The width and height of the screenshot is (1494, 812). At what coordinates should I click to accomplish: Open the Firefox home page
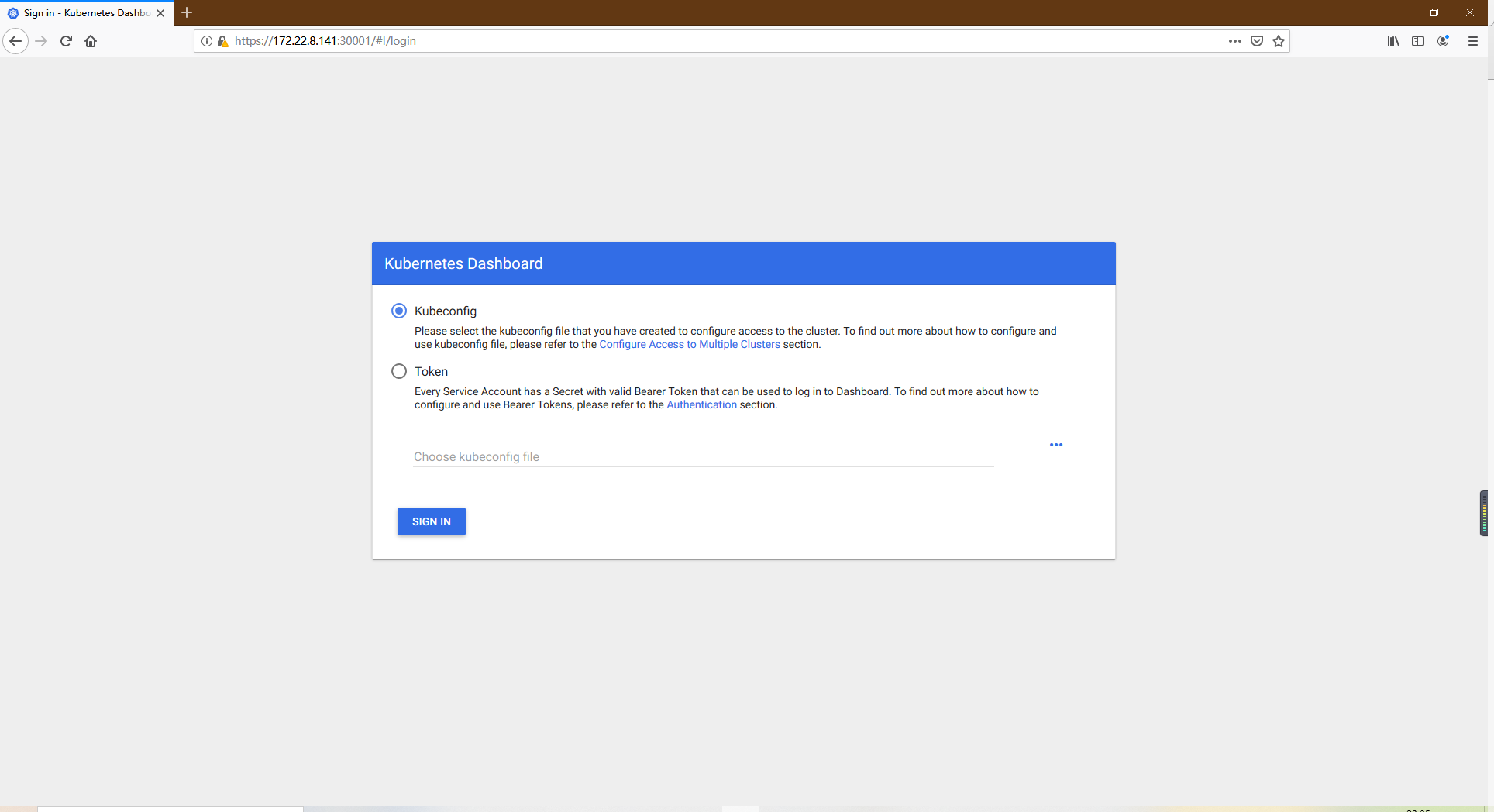click(91, 41)
